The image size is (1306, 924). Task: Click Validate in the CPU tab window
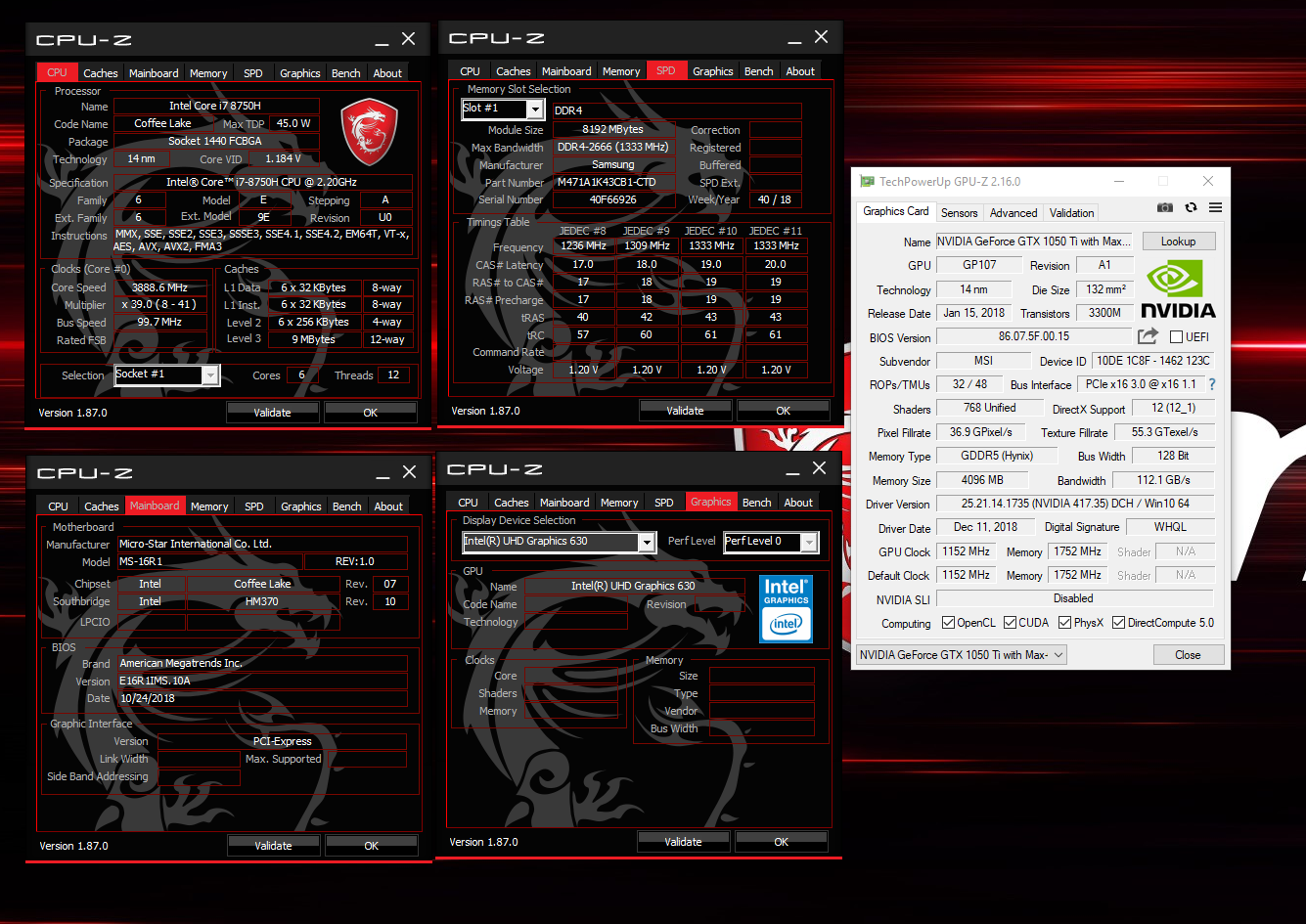pyautogui.click(x=272, y=413)
